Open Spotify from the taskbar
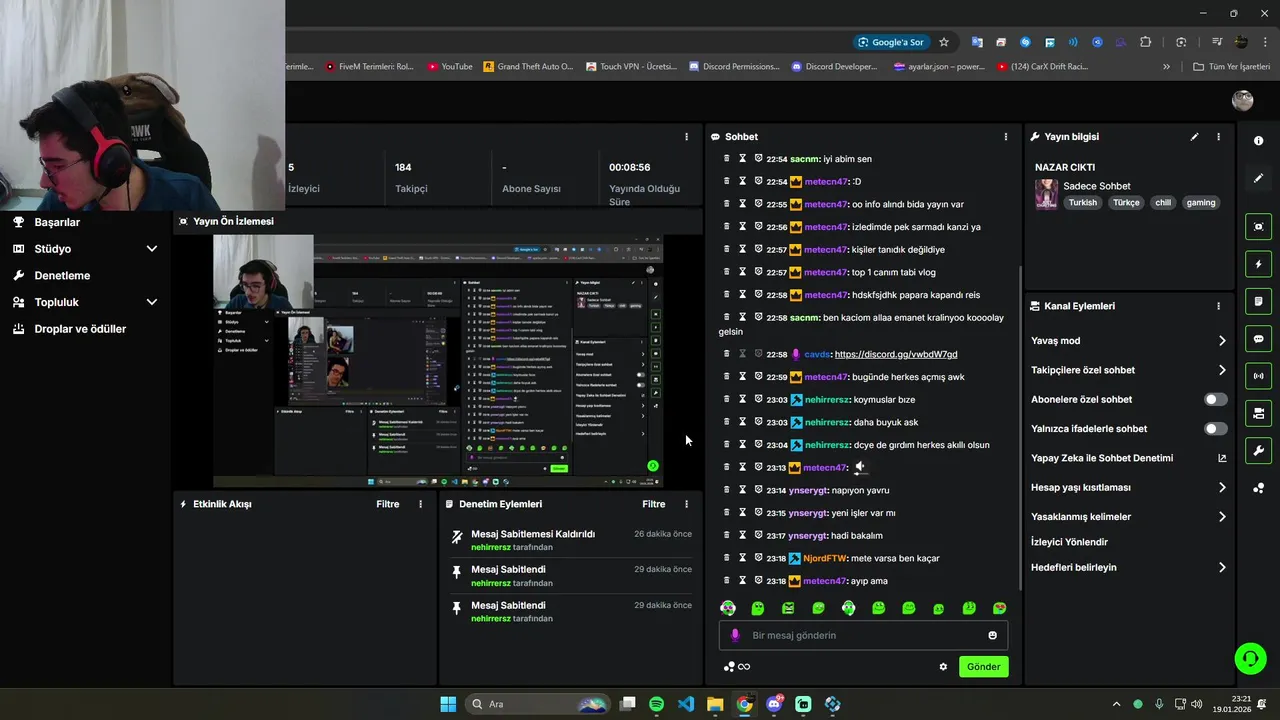Image resolution: width=1280 pixels, height=720 pixels. point(656,704)
